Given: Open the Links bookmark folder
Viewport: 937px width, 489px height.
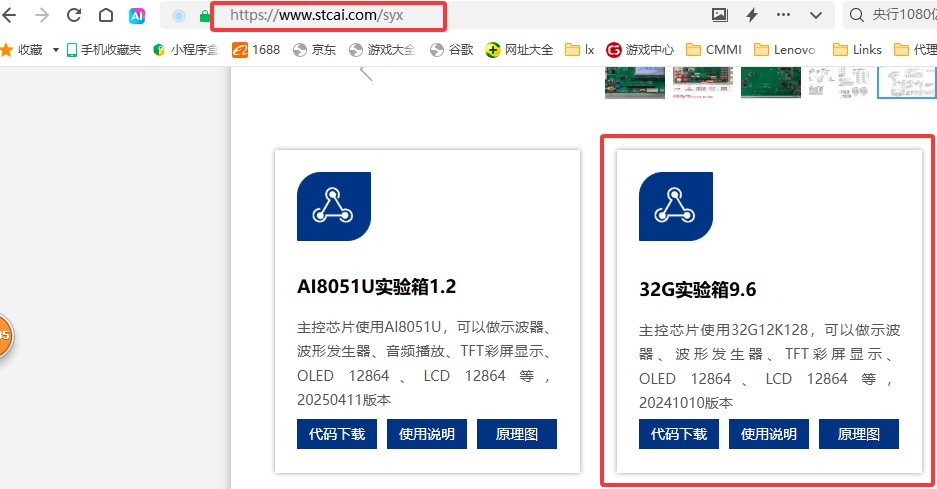Looking at the screenshot, I should [857, 50].
